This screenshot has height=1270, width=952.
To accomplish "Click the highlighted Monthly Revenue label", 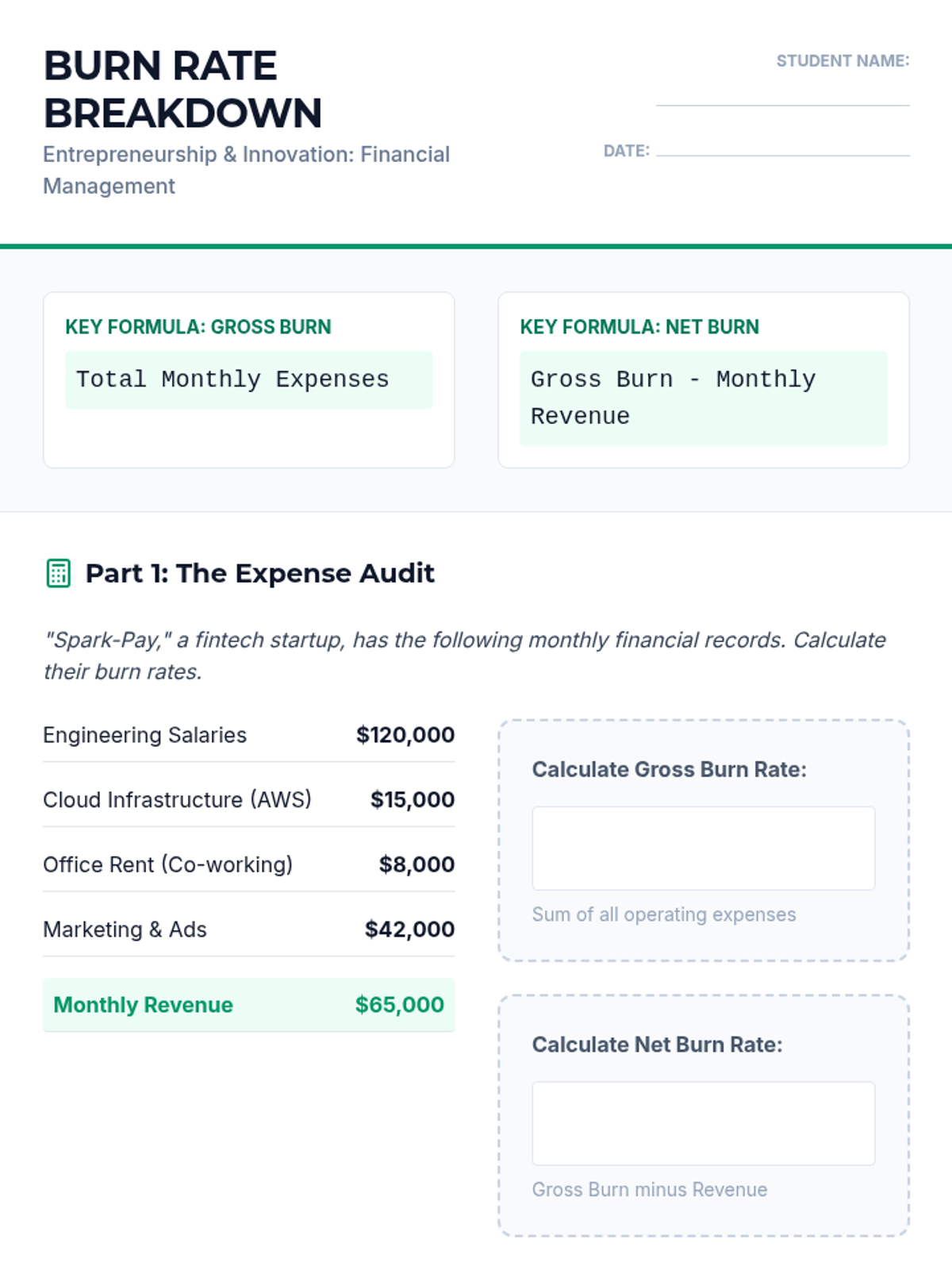I will (x=143, y=1005).
